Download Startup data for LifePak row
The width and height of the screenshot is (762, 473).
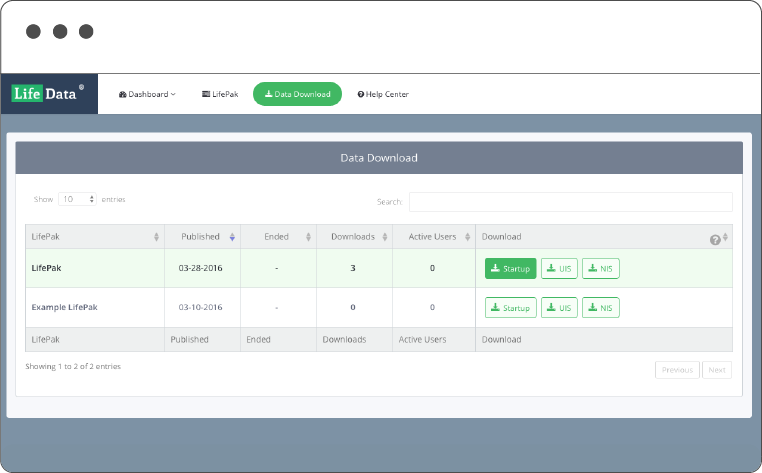[x=510, y=268]
